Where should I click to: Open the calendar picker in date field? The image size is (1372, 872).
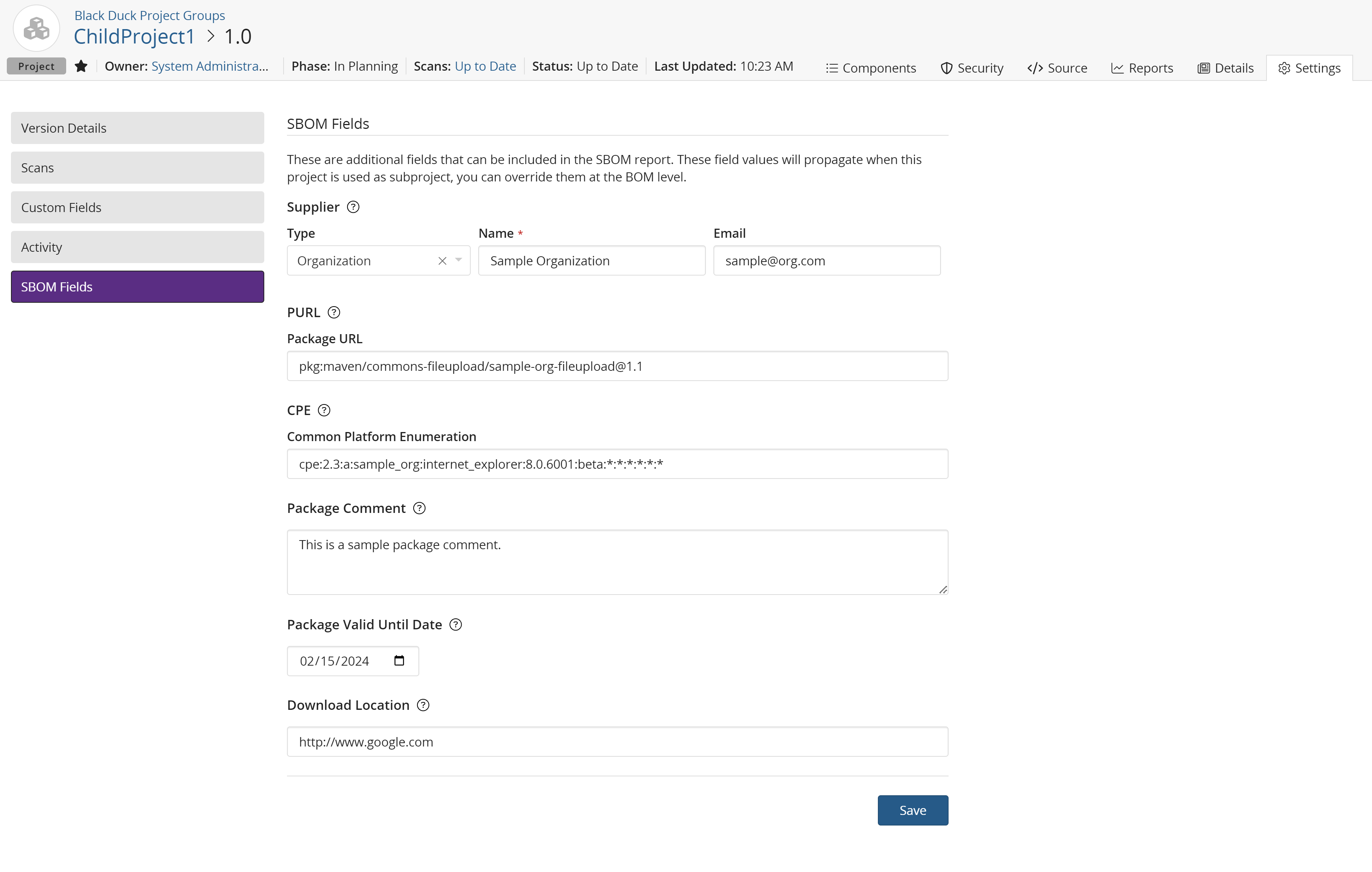click(399, 661)
